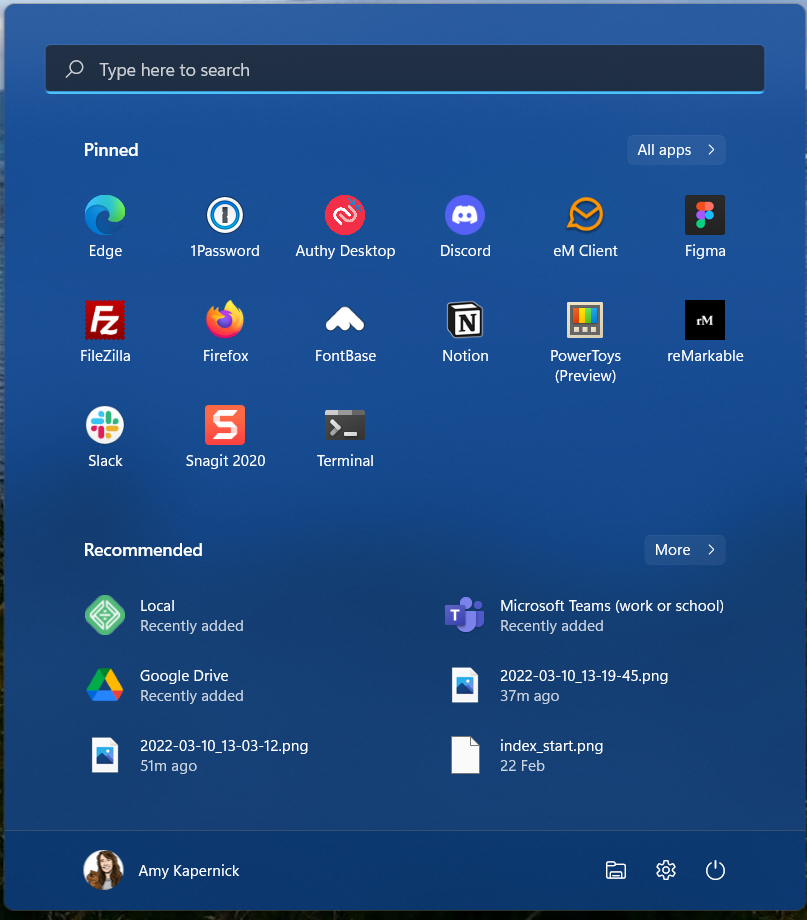Click the Type here to search field
This screenshot has width=807, height=920.
[405, 69]
